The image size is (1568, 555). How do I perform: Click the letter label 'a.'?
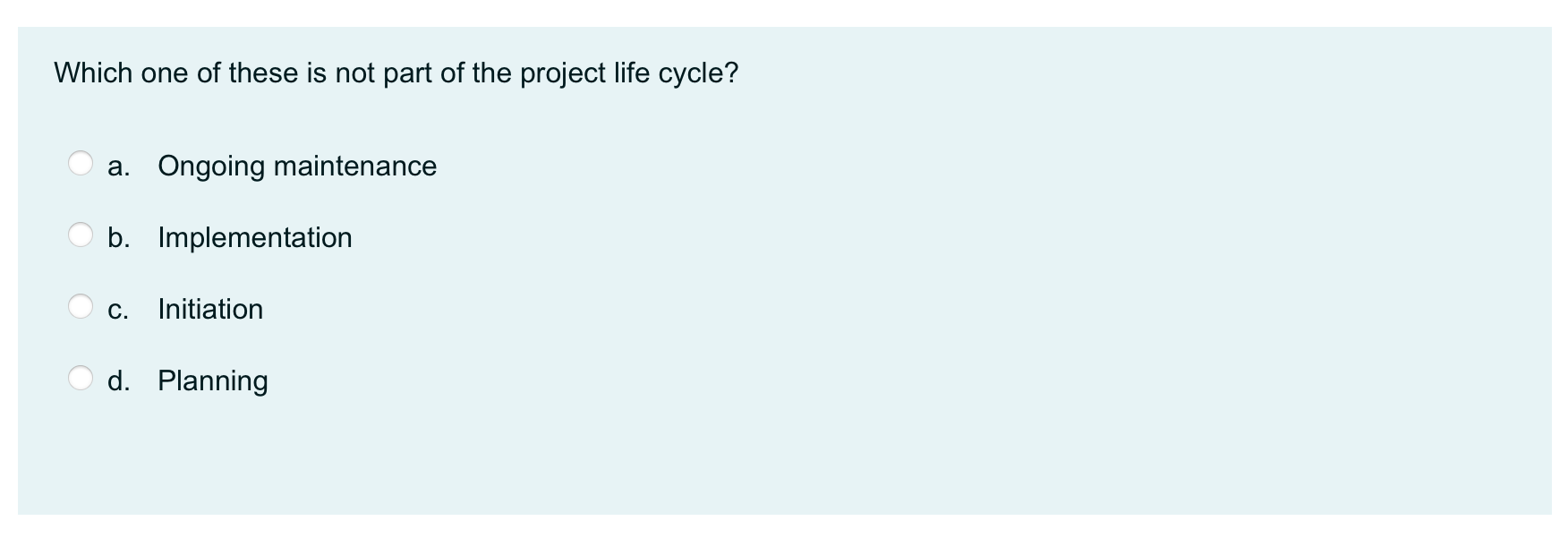[x=118, y=166]
